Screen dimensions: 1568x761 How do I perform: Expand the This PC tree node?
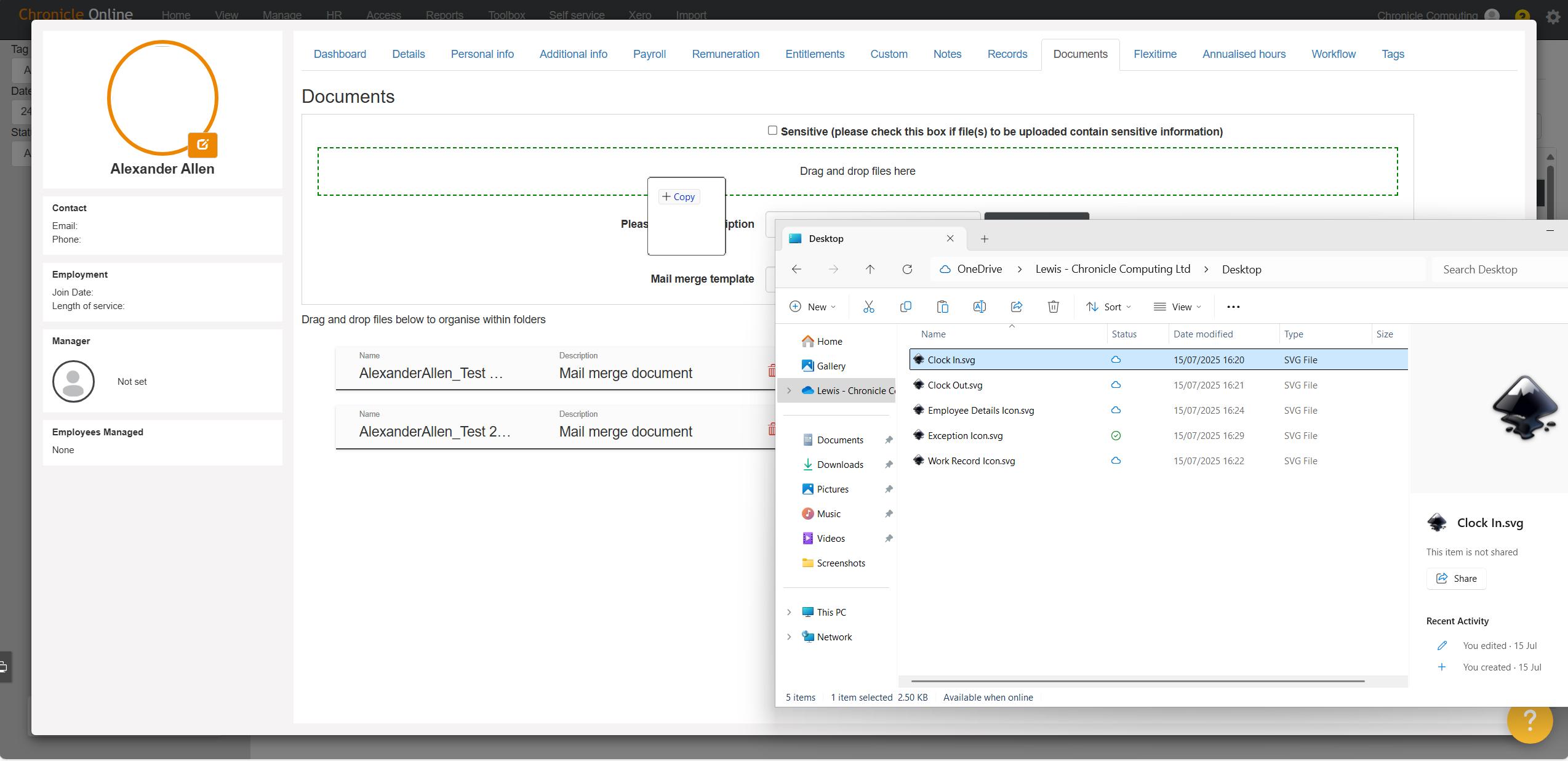pyautogui.click(x=789, y=612)
